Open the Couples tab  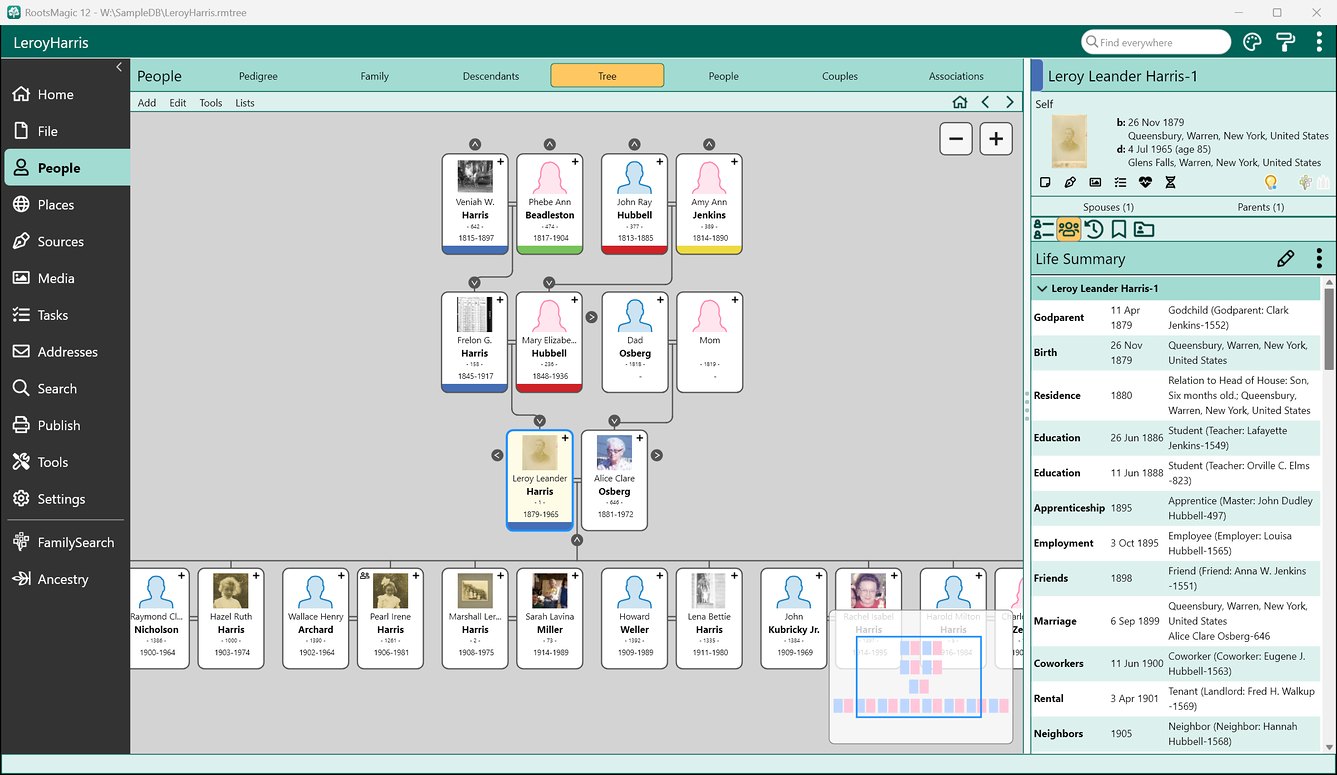(x=840, y=76)
